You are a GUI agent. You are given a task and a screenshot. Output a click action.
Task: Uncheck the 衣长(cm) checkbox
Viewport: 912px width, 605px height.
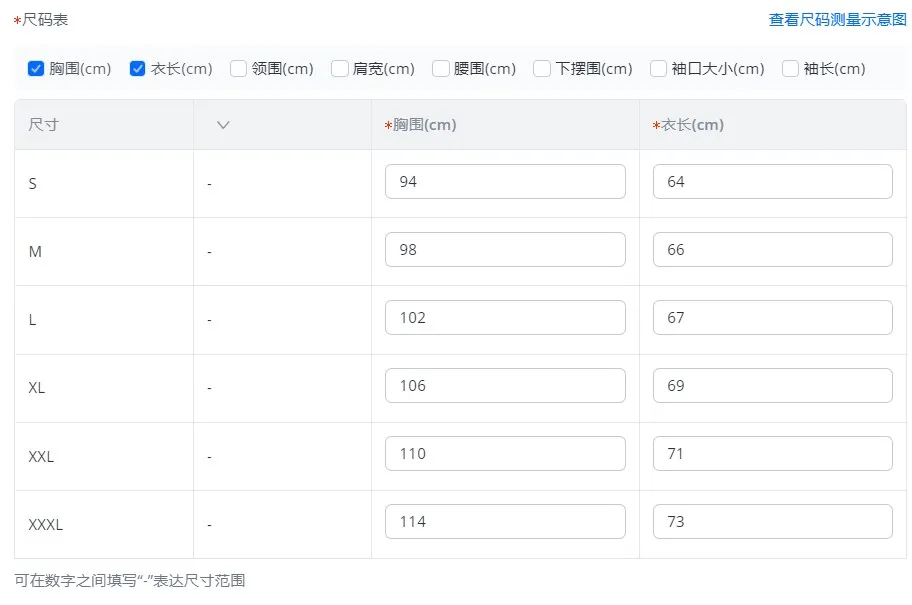click(138, 69)
